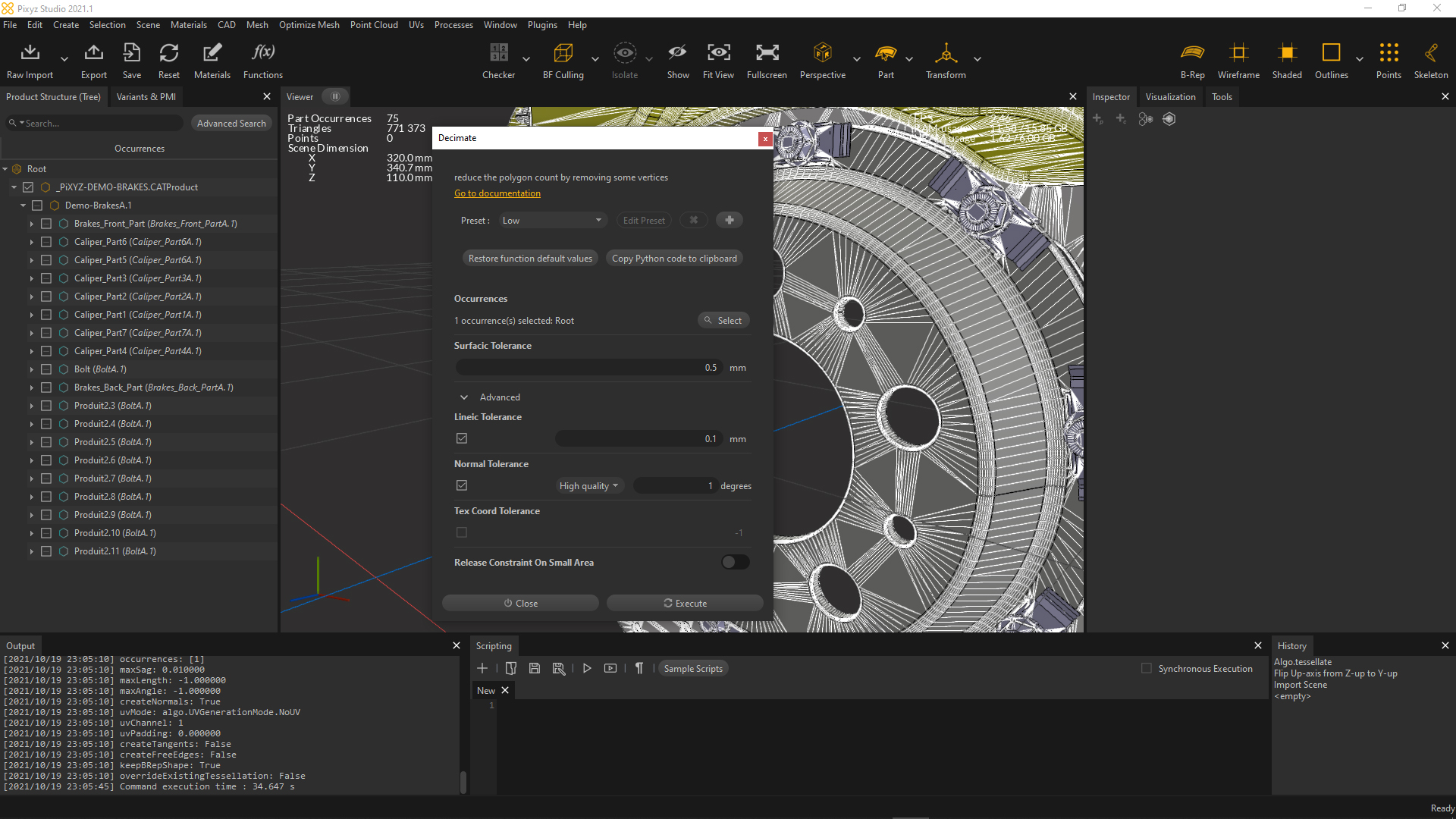Open the Go to documentation link
1456x819 pixels.
497,193
